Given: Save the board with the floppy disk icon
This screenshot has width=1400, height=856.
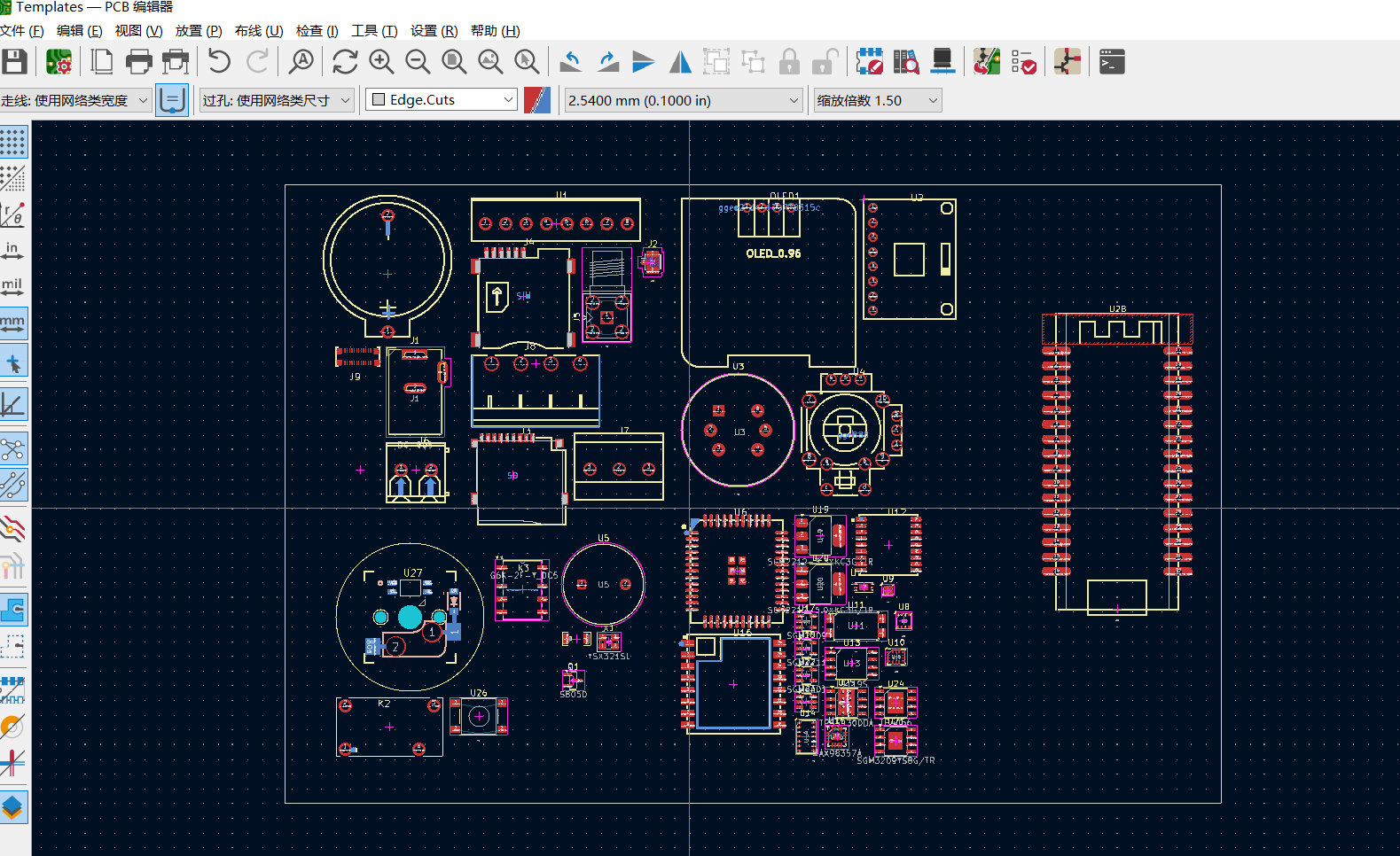Looking at the screenshot, I should pos(14,62).
